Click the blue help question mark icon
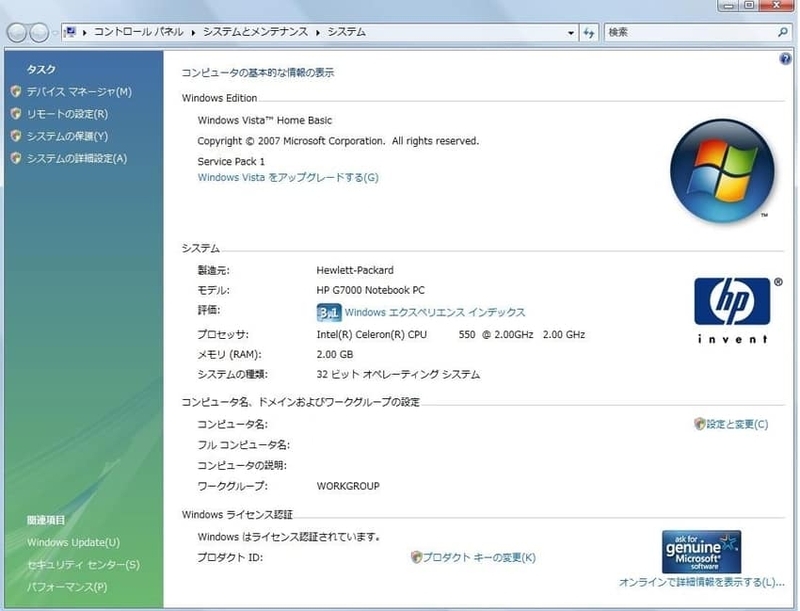Screen dimensions: 800x611 (x=785, y=59)
